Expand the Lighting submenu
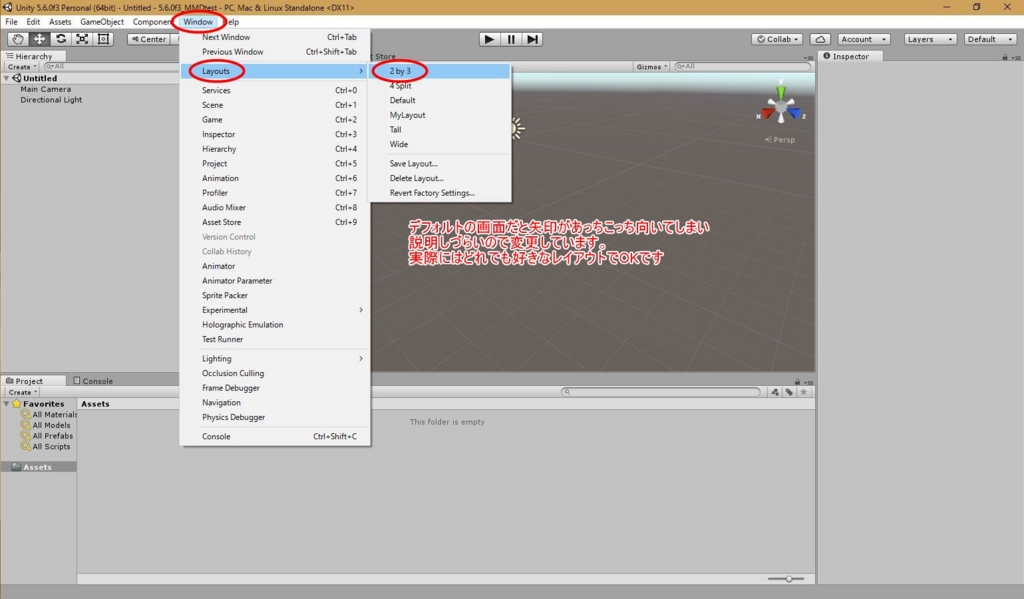 (275, 359)
